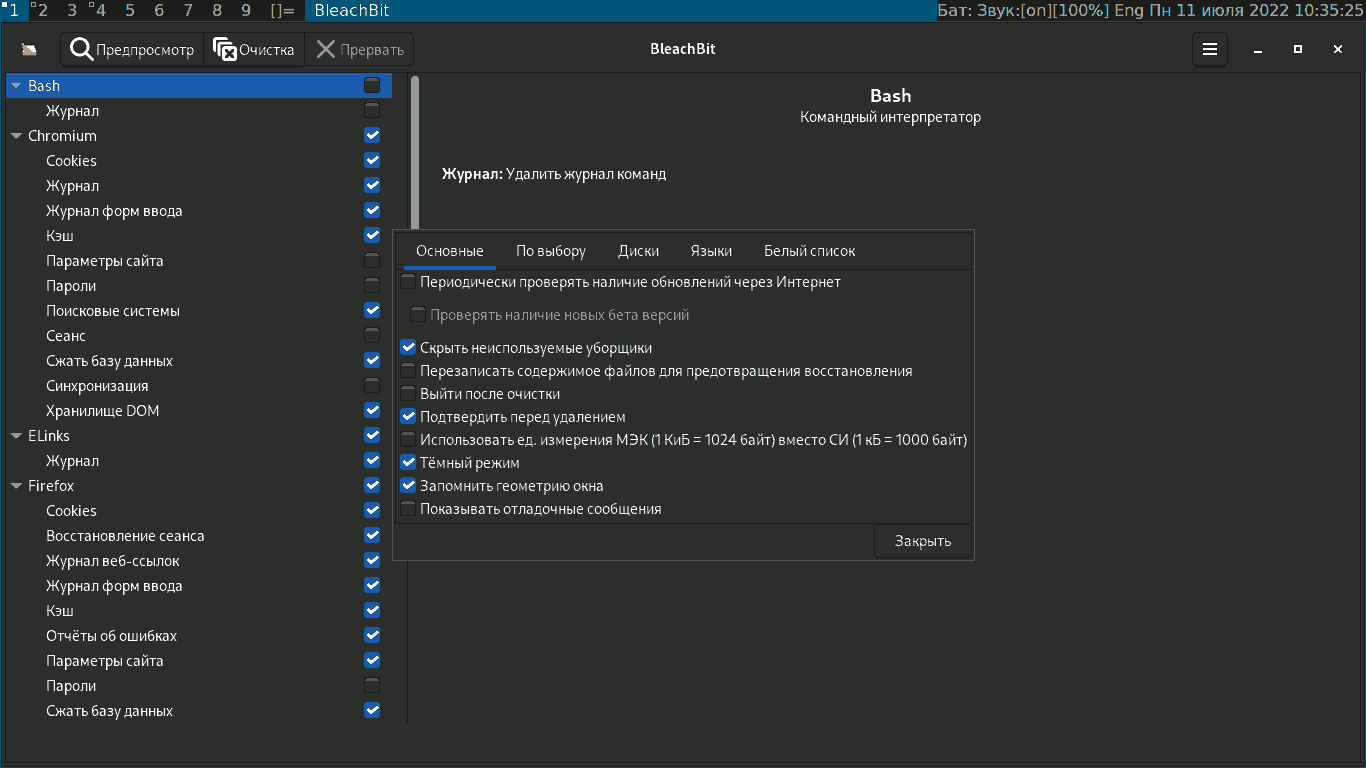
Task: Collapse the Bash tree group
Action: click(16, 86)
